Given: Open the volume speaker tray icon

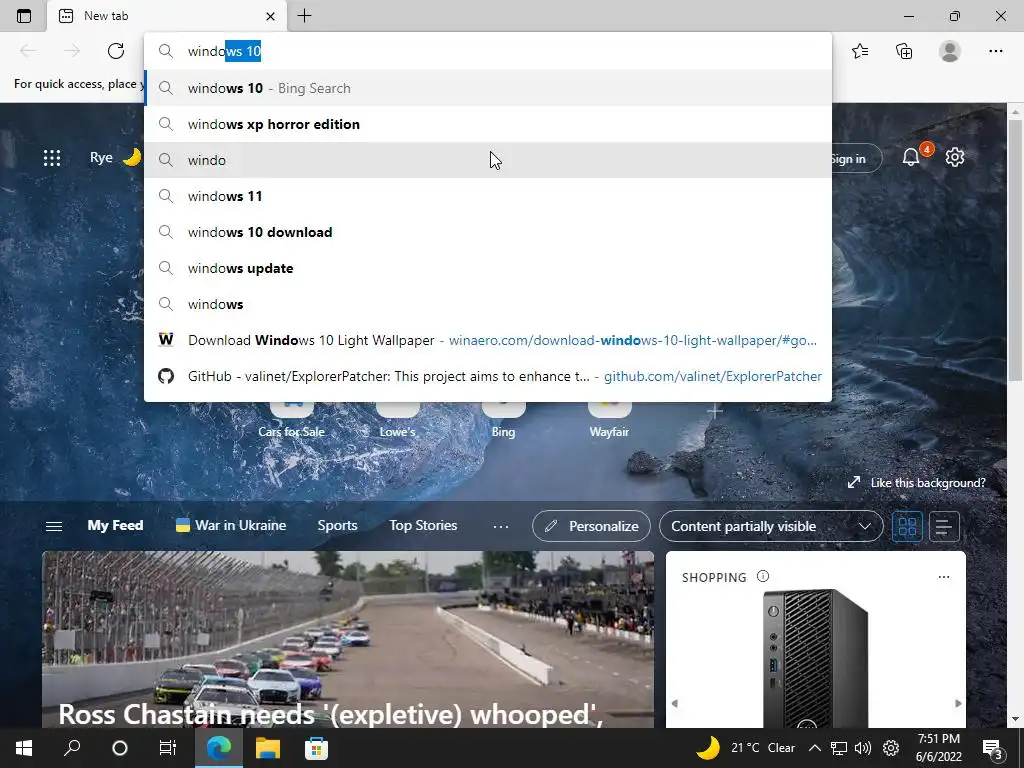Looking at the screenshot, I should tap(863, 748).
